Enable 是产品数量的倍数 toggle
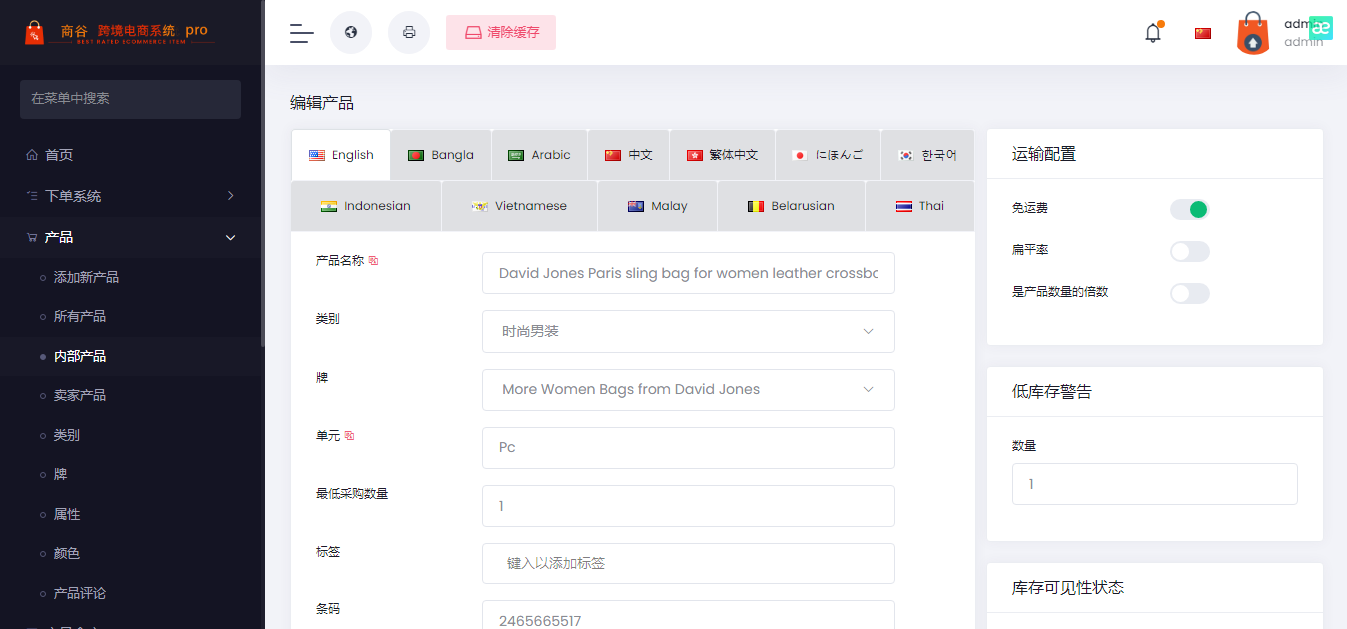 click(1190, 293)
